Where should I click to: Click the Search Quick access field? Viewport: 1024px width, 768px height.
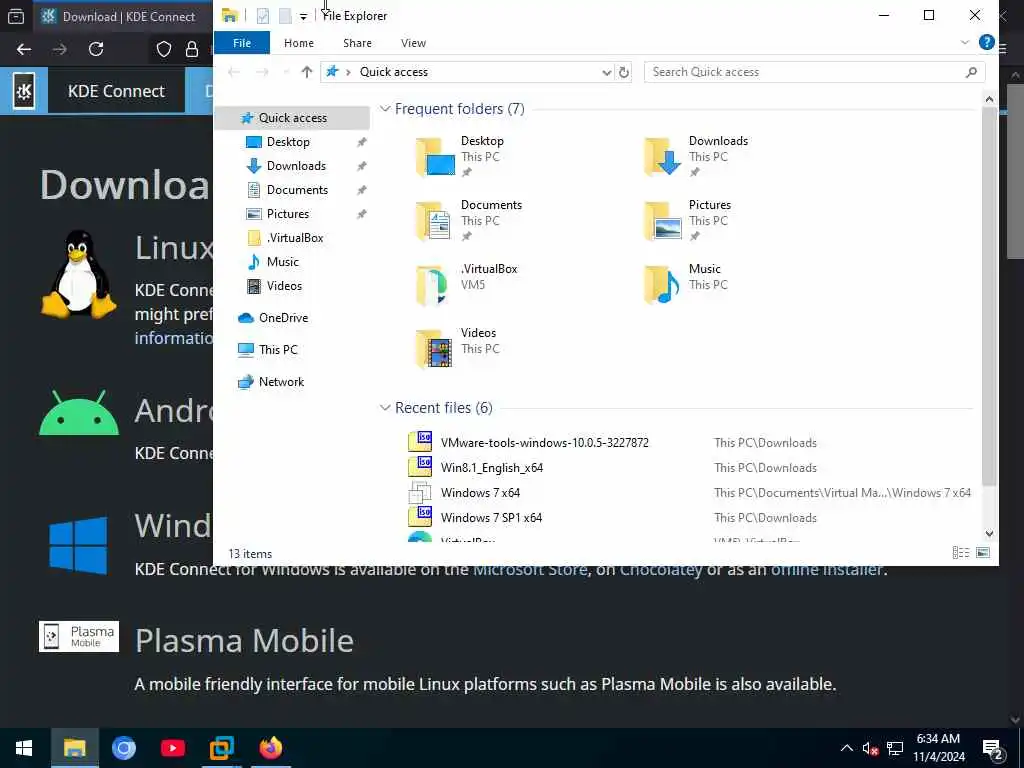[x=814, y=72]
